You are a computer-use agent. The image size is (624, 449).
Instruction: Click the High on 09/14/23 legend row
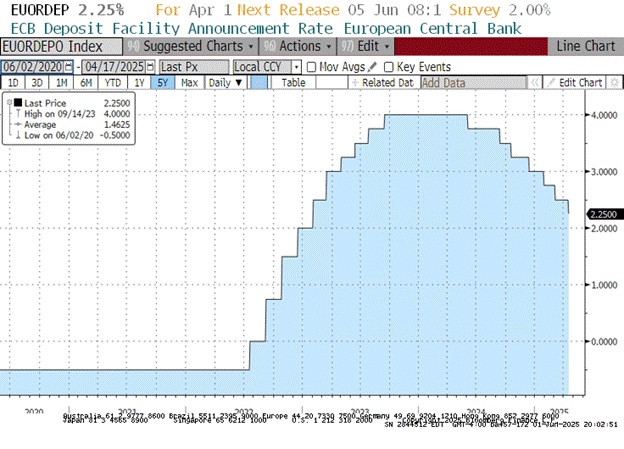tap(60, 114)
